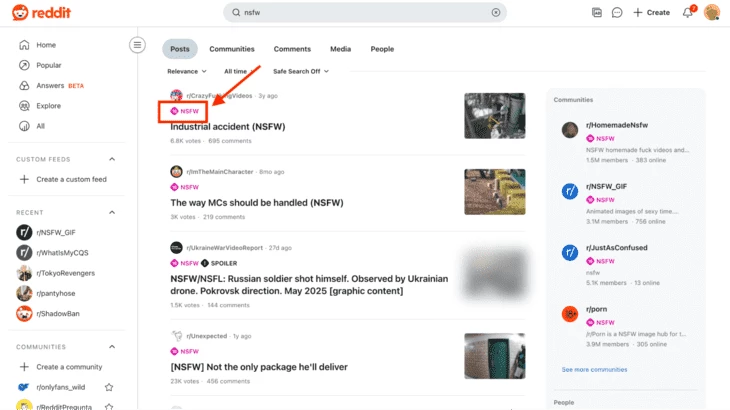Click r/JustAsConfused avatar in Communities panel
Image resolution: width=730 pixels, height=410 pixels.
pos(570,253)
